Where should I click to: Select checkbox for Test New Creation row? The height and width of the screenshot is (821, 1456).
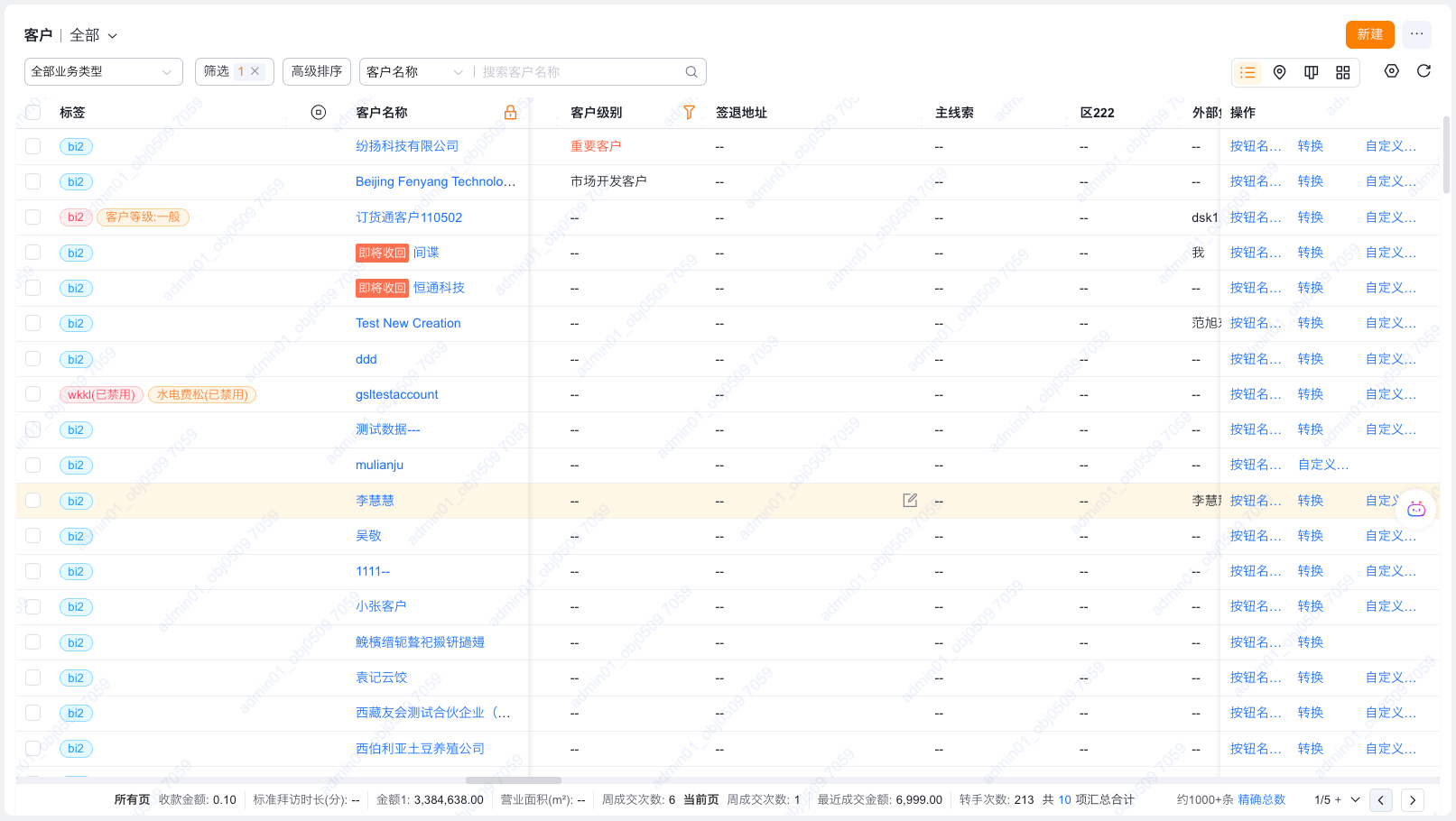[x=33, y=323]
